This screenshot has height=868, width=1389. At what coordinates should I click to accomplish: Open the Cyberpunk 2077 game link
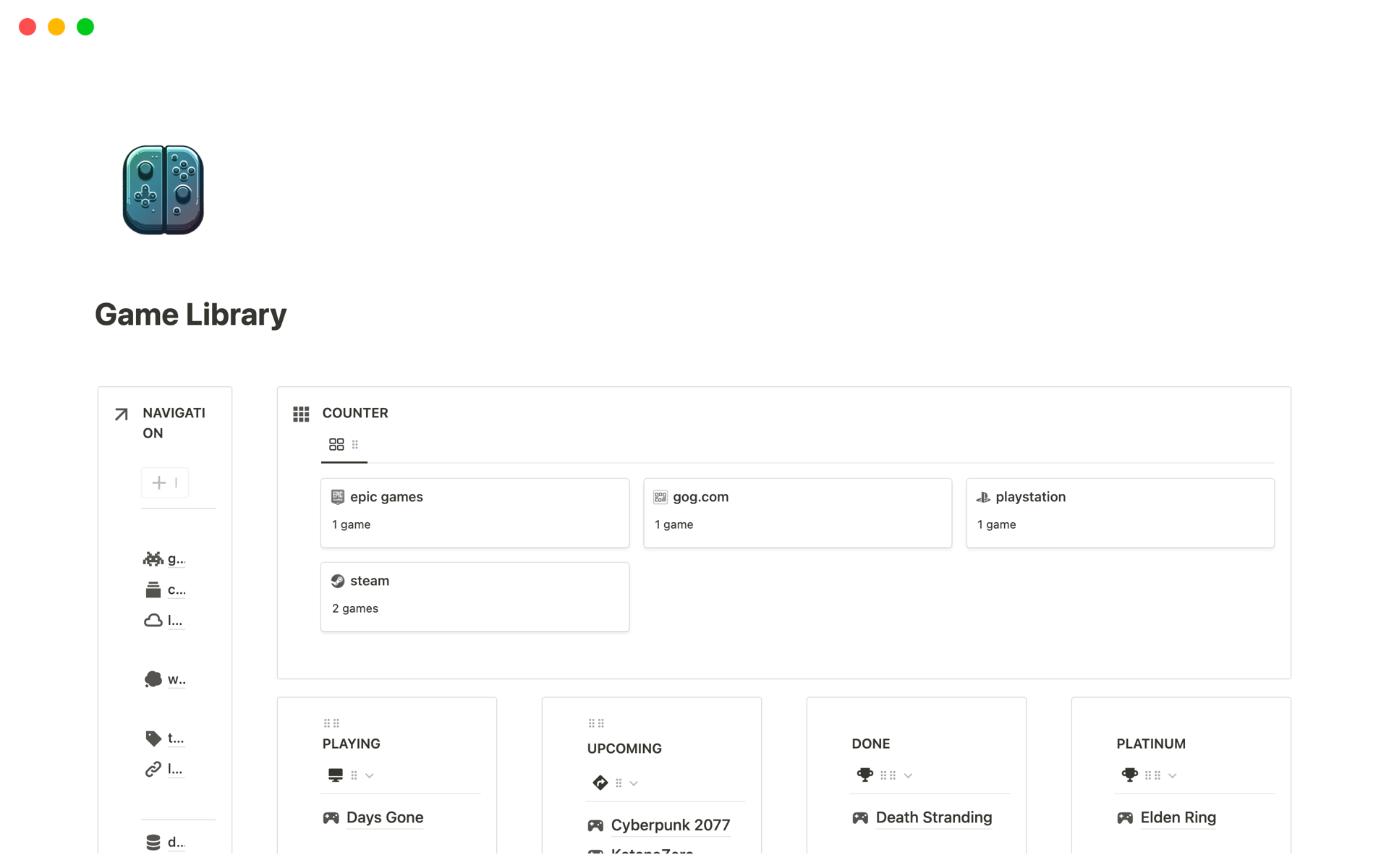(670, 825)
